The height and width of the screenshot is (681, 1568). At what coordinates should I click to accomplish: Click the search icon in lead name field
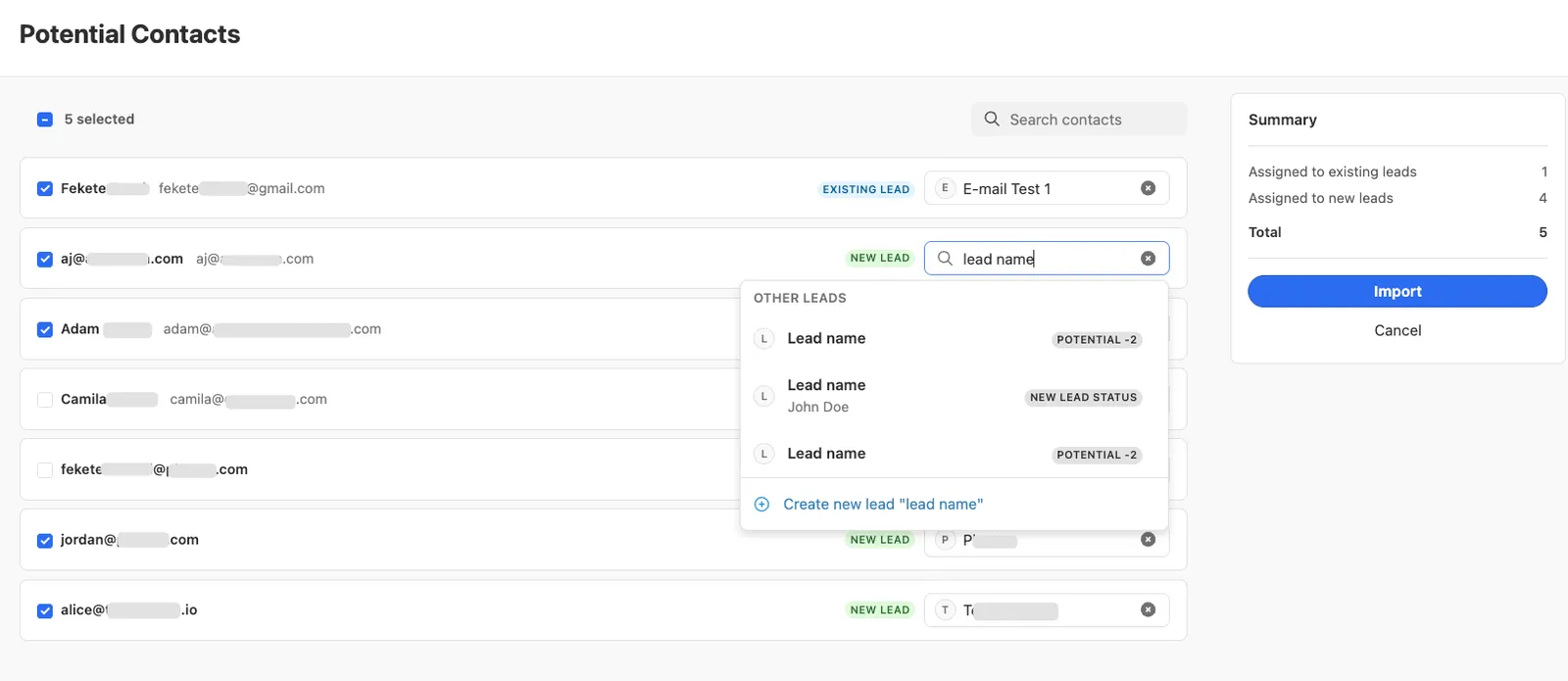tap(945, 259)
